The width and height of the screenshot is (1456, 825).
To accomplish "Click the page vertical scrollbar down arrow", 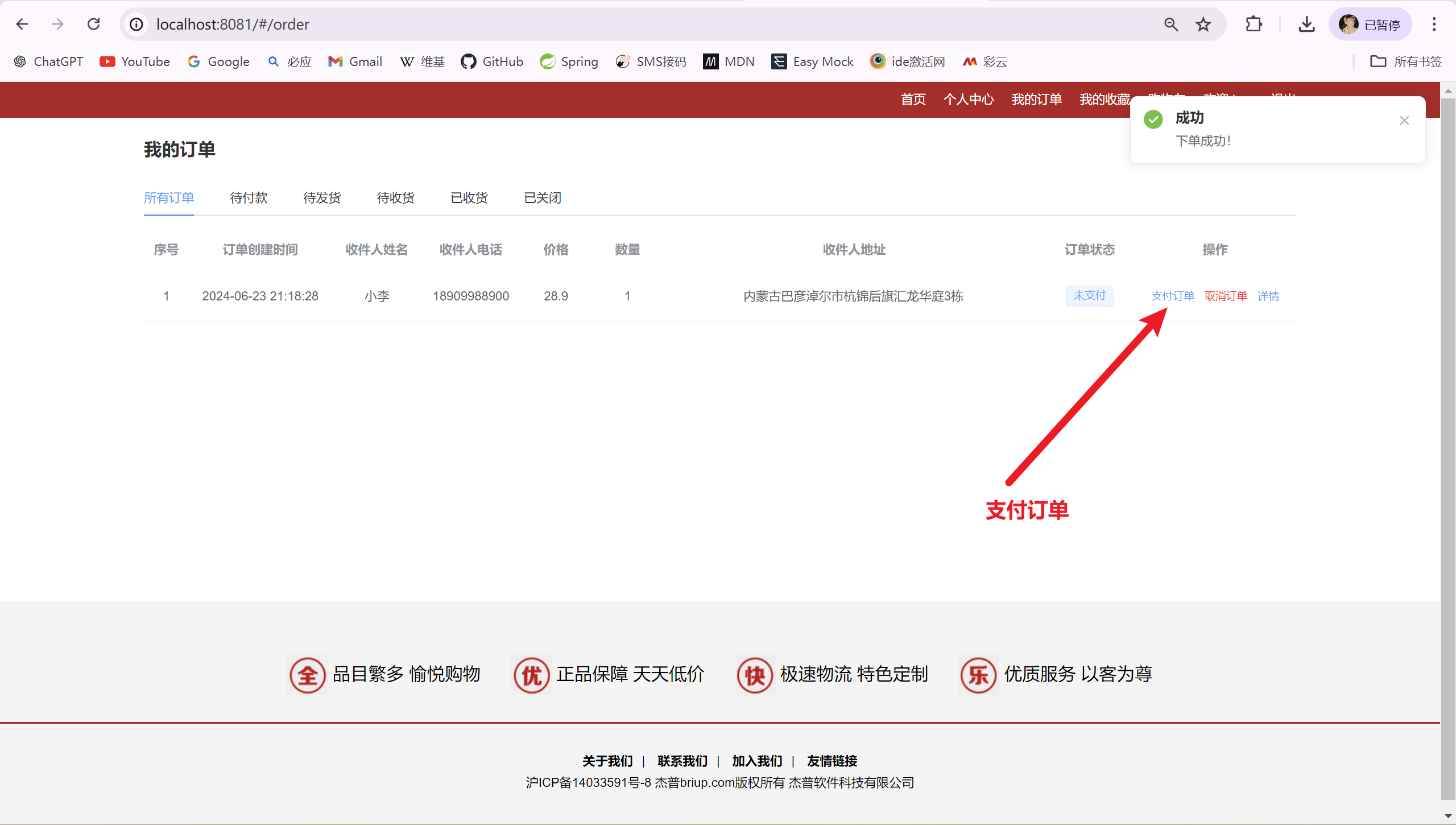I will 1448,816.
